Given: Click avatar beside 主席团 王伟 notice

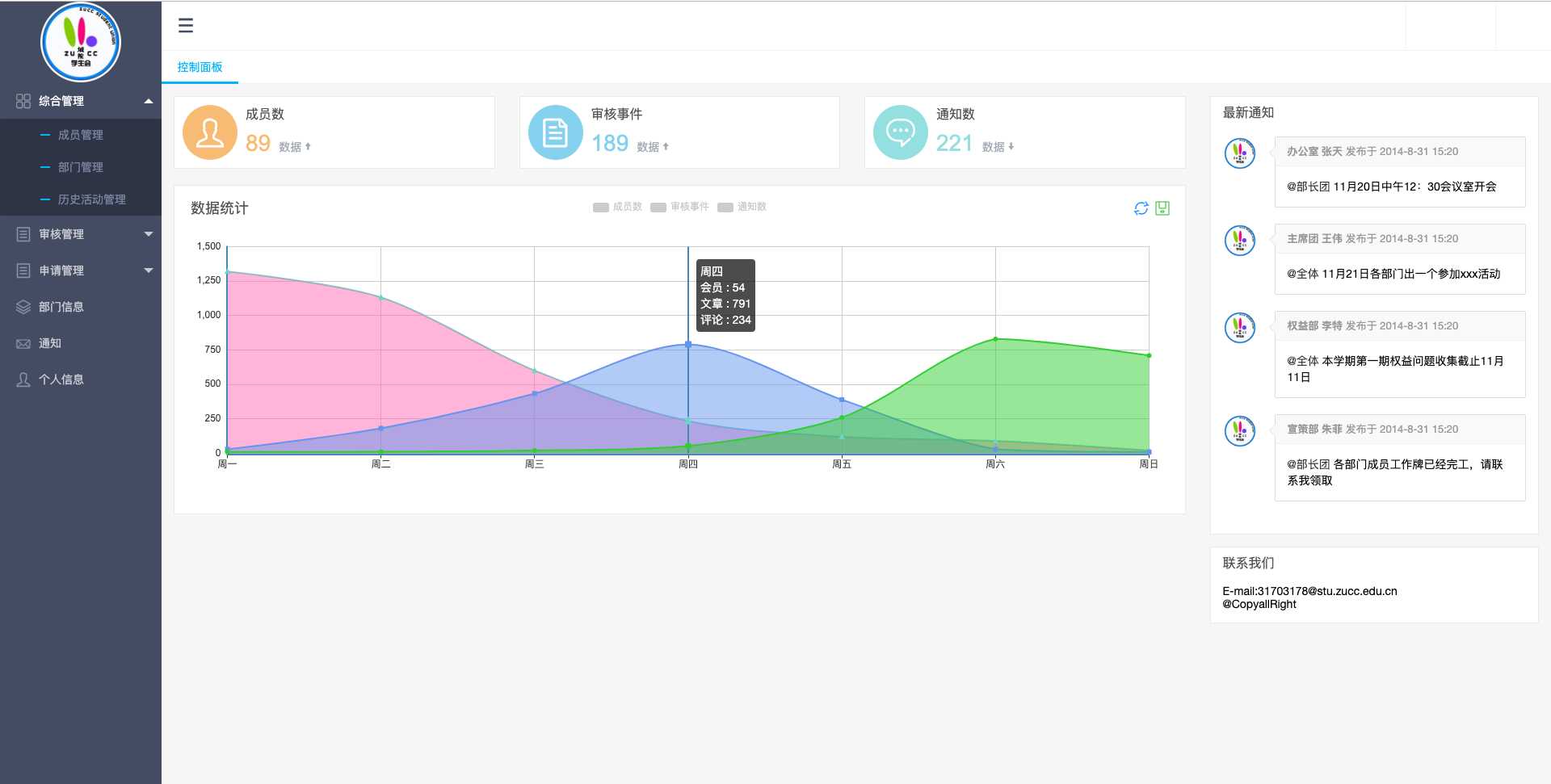Looking at the screenshot, I should click(x=1240, y=241).
